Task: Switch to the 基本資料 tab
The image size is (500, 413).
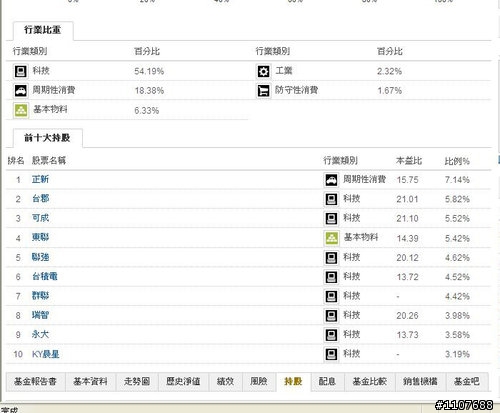Action: coord(90,382)
